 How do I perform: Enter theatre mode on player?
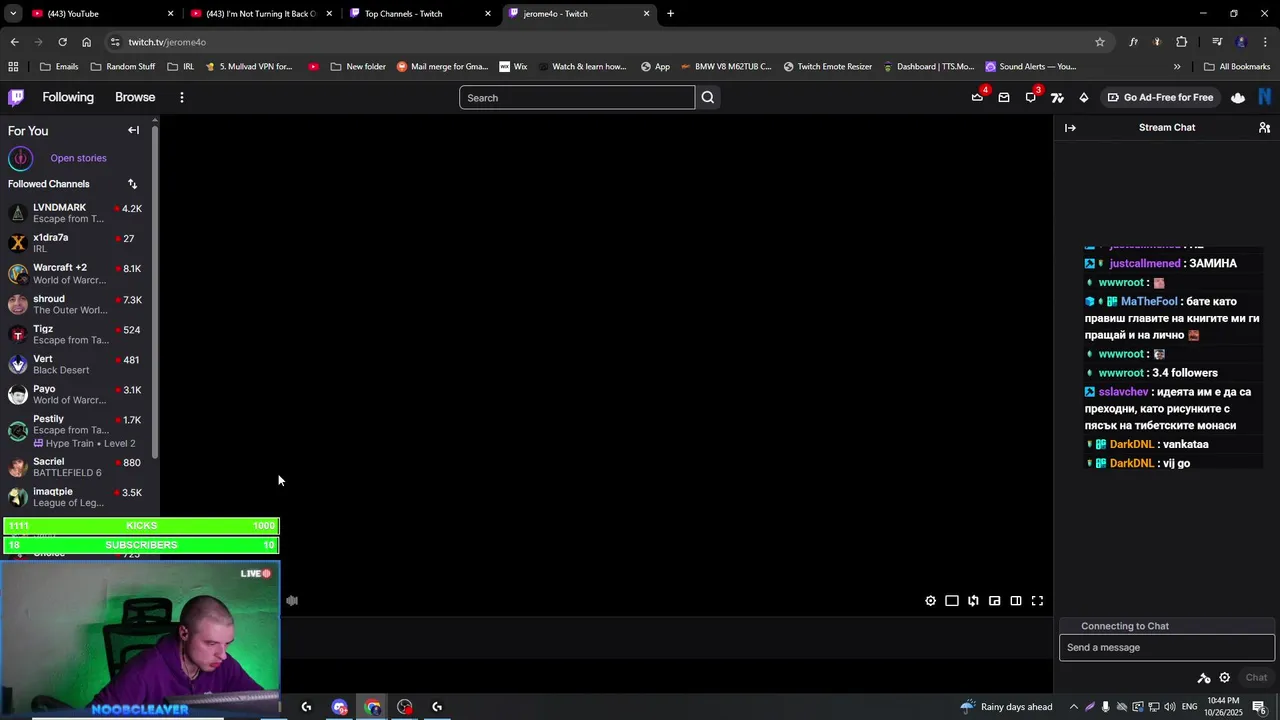click(x=952, y=601)
